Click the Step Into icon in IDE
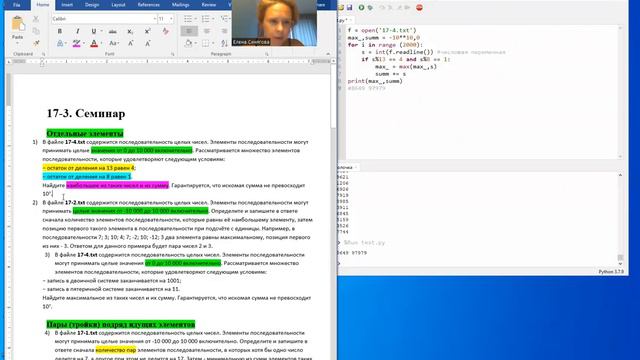This screenshot has height=360, width=640. 391,7
